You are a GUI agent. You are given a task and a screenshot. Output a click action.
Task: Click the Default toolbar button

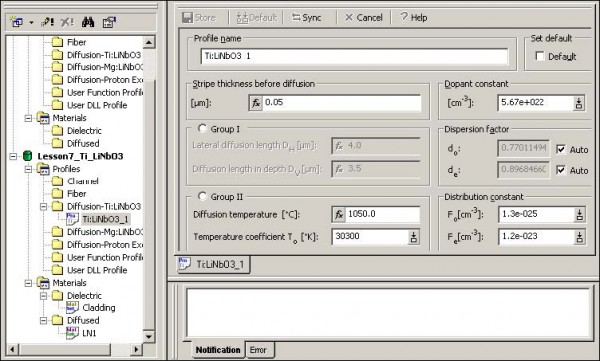[x=256, y=18]
